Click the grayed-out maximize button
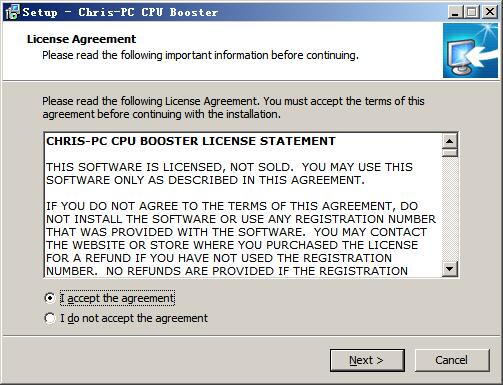 click(x=471, y=12)
